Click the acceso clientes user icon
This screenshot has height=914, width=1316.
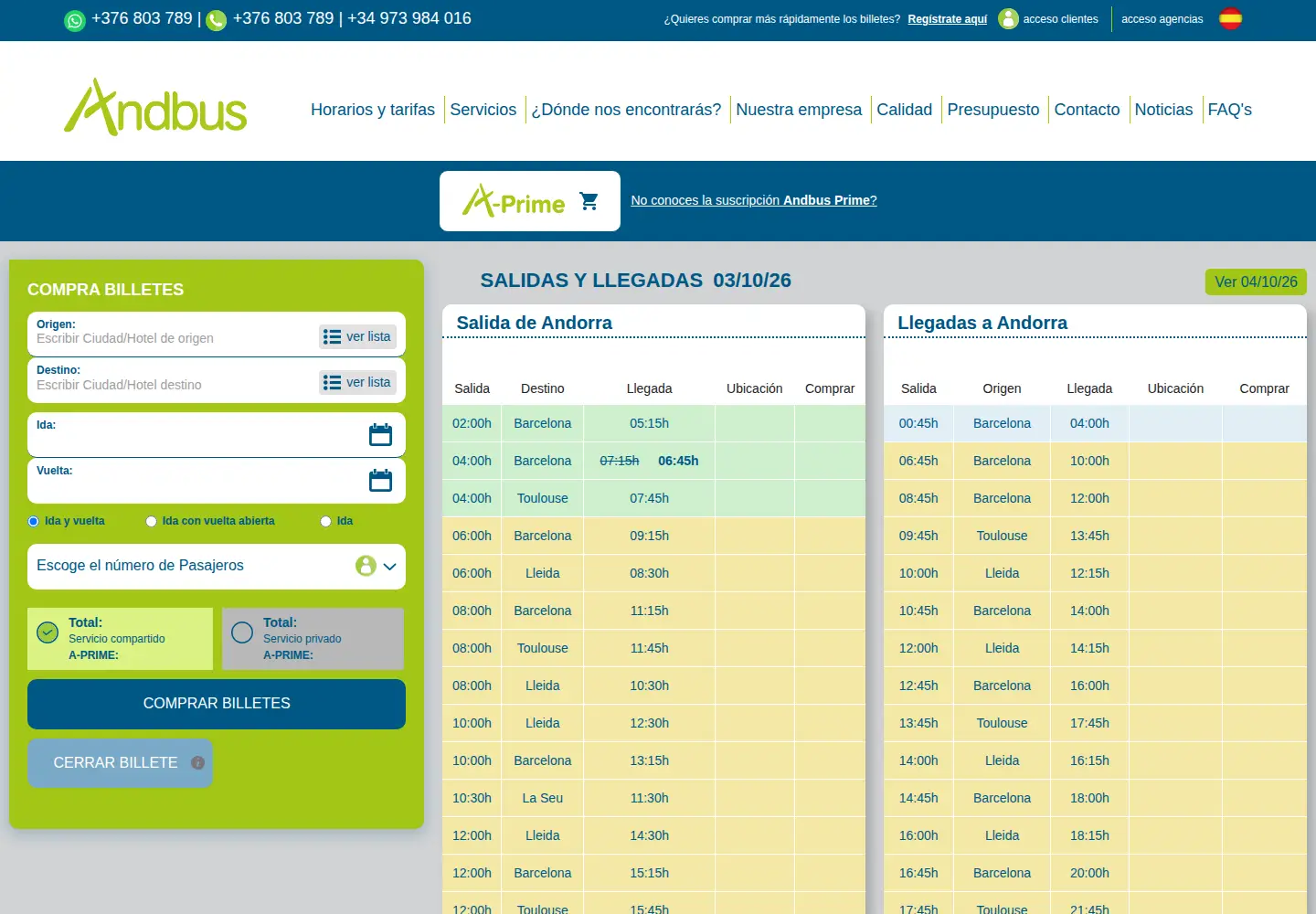pyautogui.click(x=1009, y=19)
